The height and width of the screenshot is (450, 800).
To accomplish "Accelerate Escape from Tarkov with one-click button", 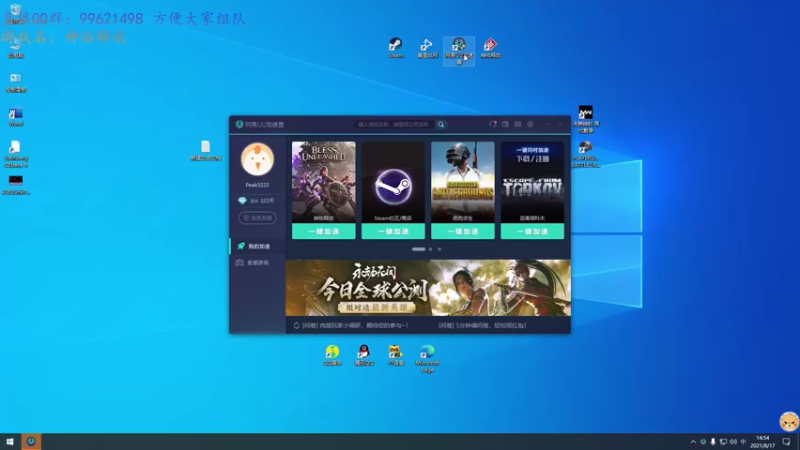I will tap(532, 231).
